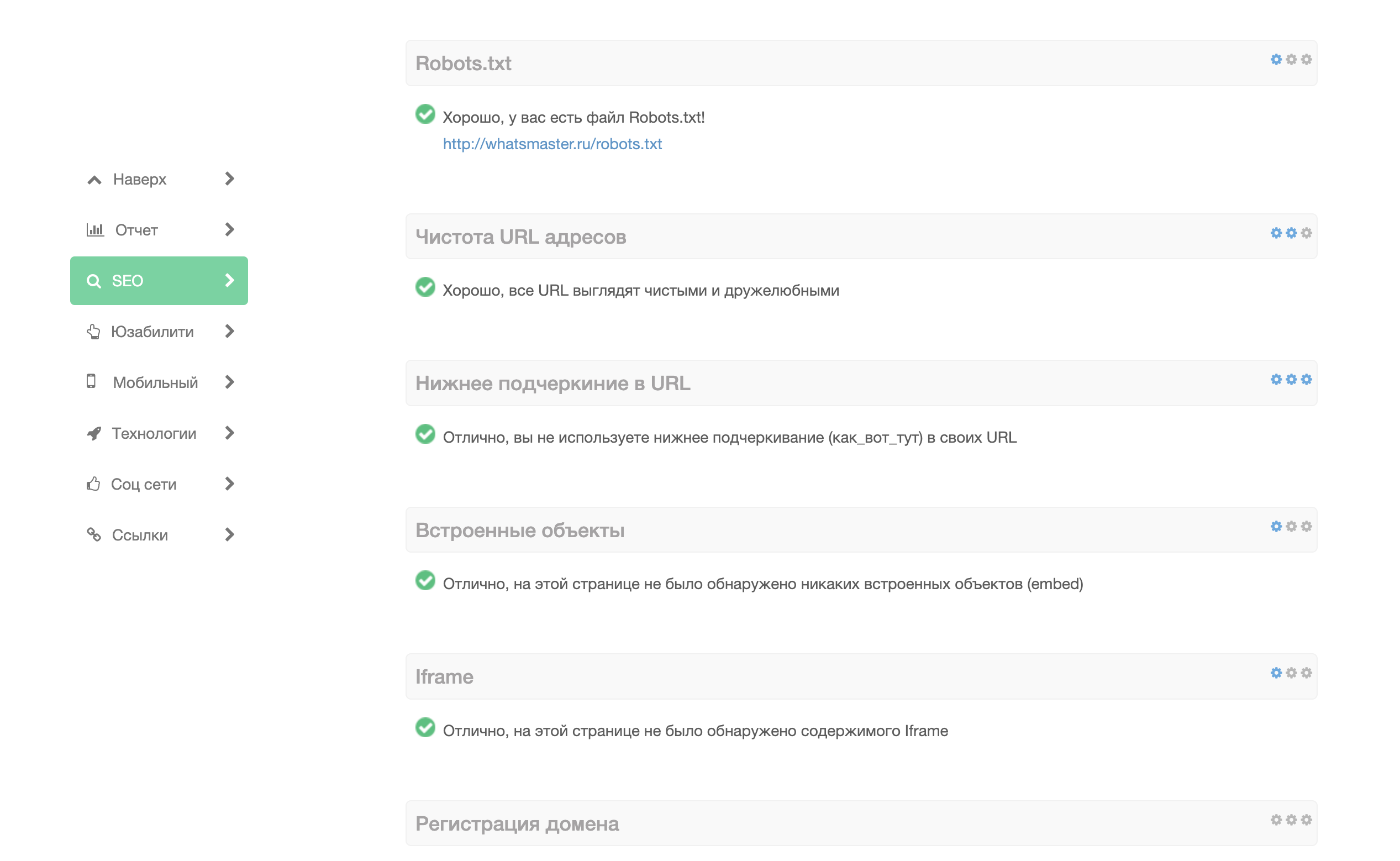Click the chain link icon beside Ссылки
This screenshot has height=861, width=1400.
(94, 535)
